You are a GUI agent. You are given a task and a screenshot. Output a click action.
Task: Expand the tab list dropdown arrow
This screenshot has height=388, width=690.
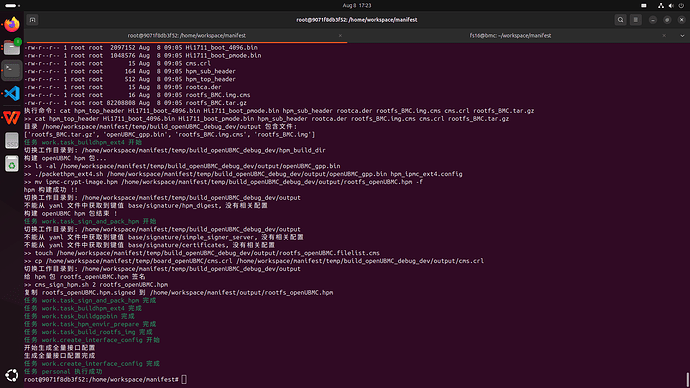click(682, 36)
